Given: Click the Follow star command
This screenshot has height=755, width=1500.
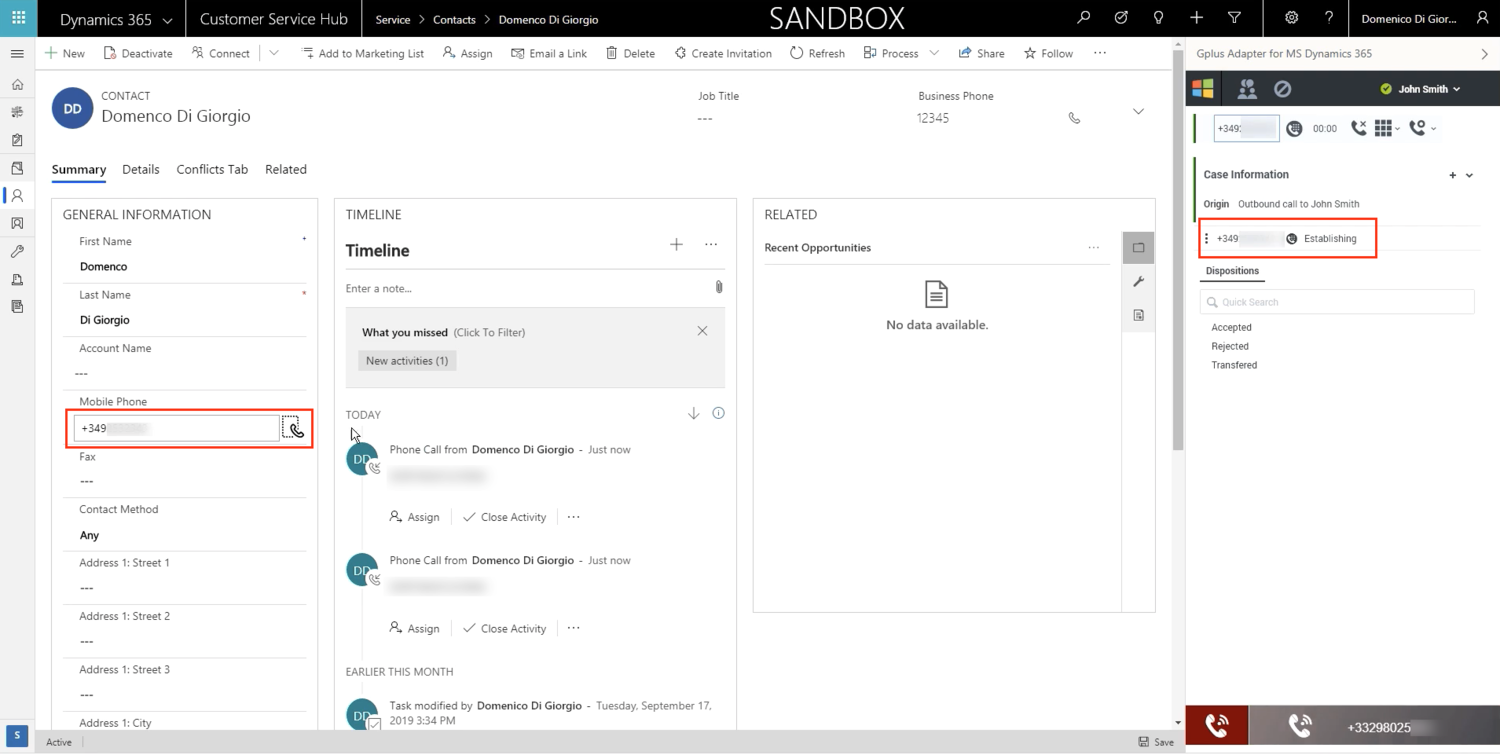Looking at the screenshot, I should [x=1048, y=53].
